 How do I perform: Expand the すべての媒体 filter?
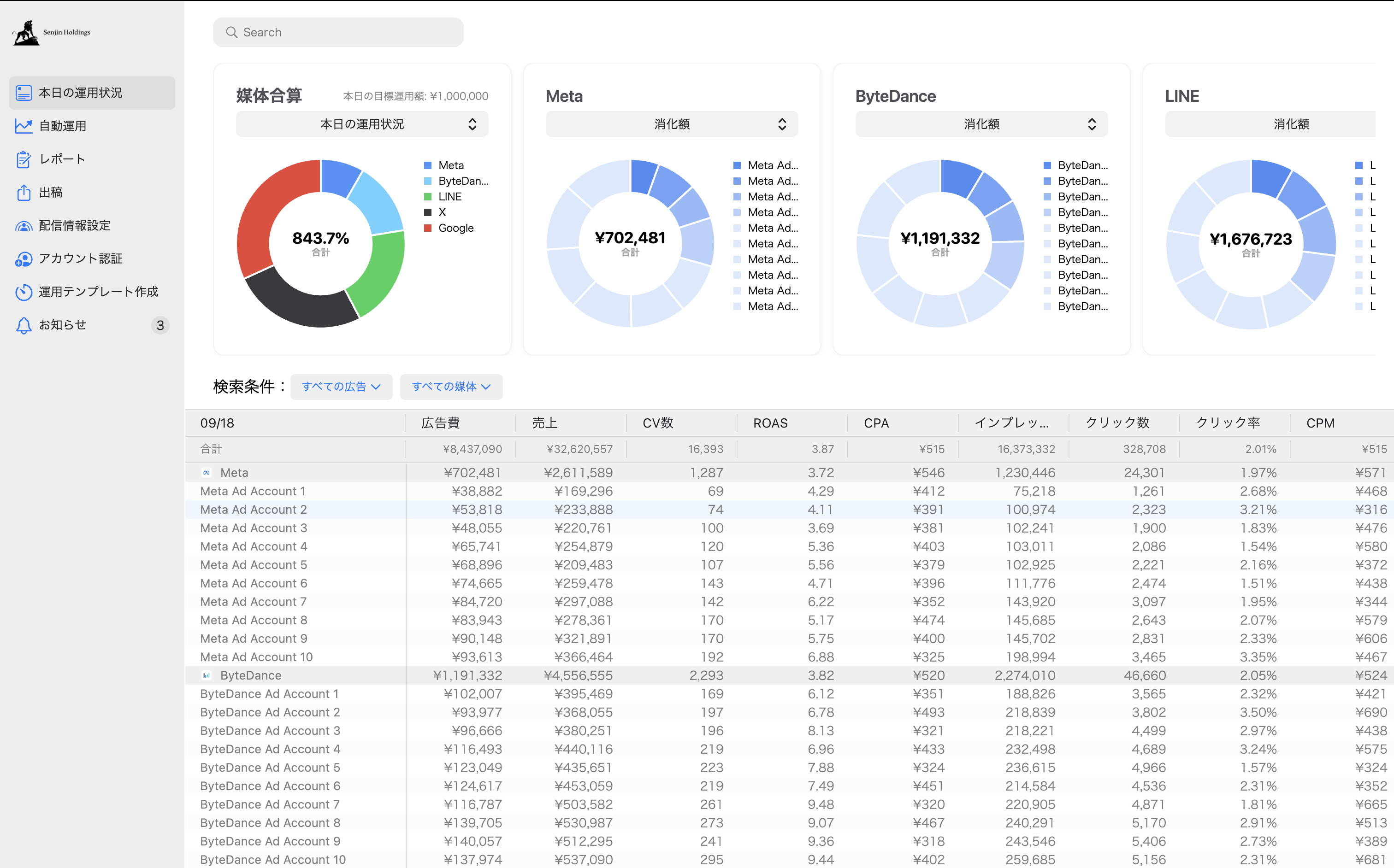451,387
